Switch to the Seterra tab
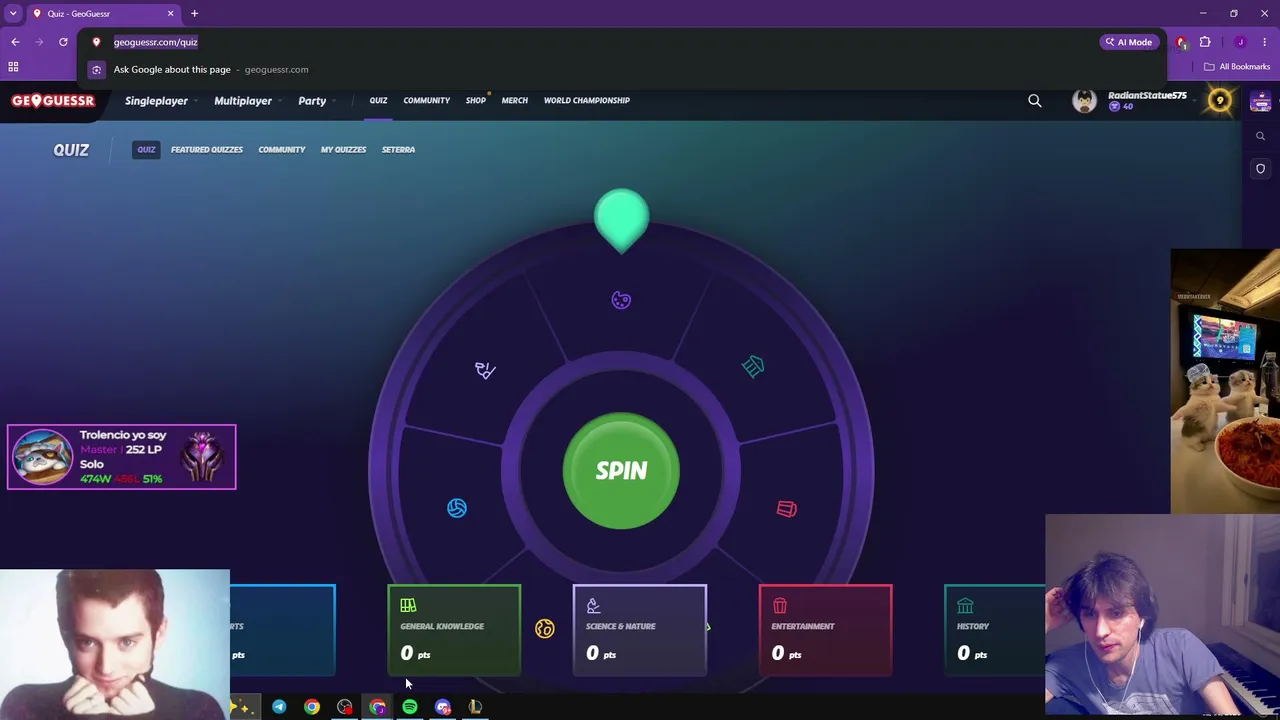 398,150
